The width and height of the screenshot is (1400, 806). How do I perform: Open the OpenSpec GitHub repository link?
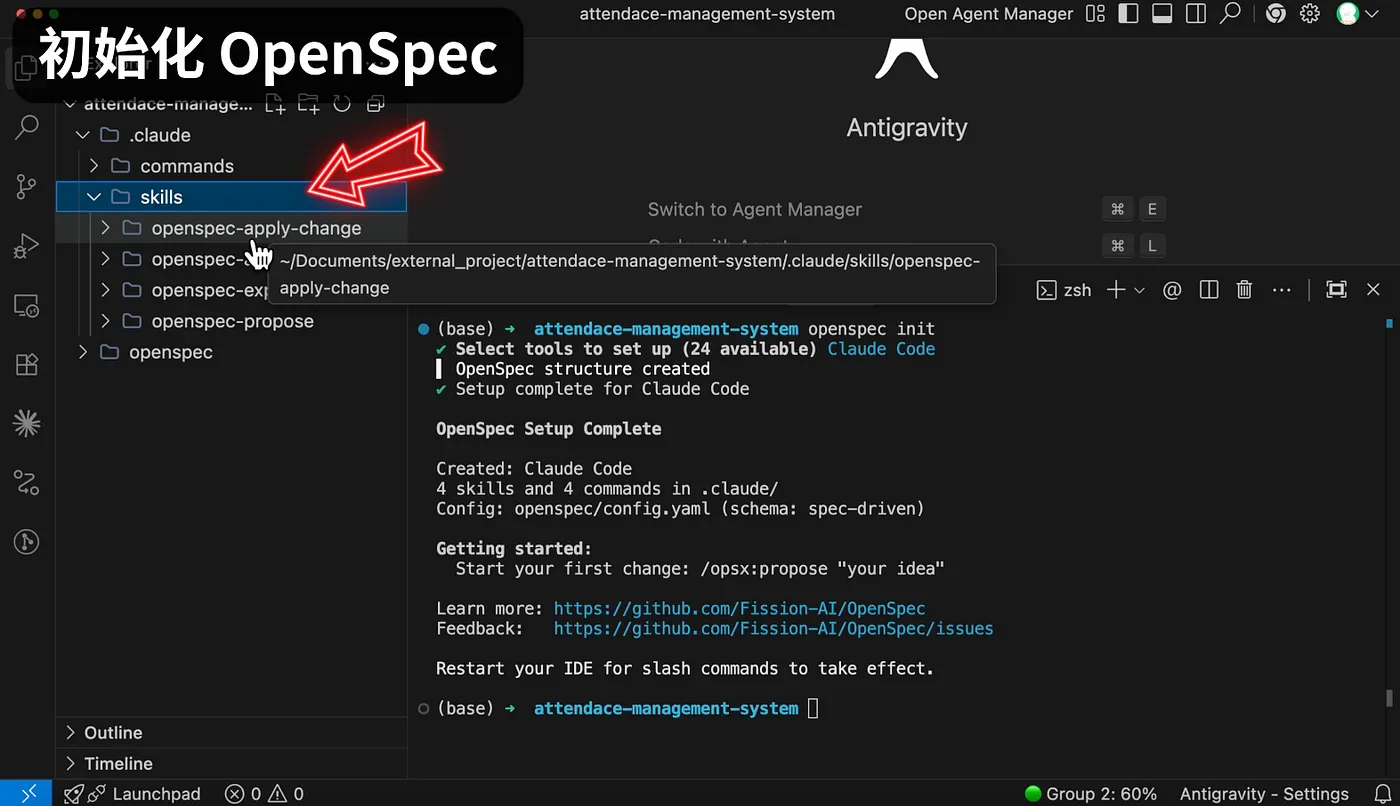tap(739, 609)
